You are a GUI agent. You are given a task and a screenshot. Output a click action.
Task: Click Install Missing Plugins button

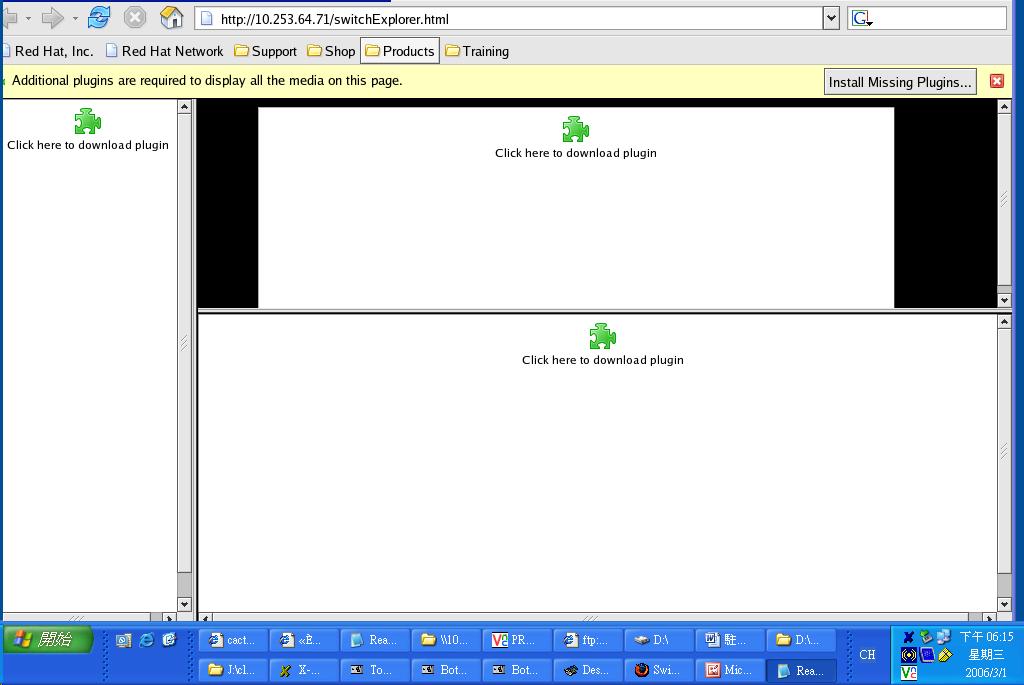899,82
